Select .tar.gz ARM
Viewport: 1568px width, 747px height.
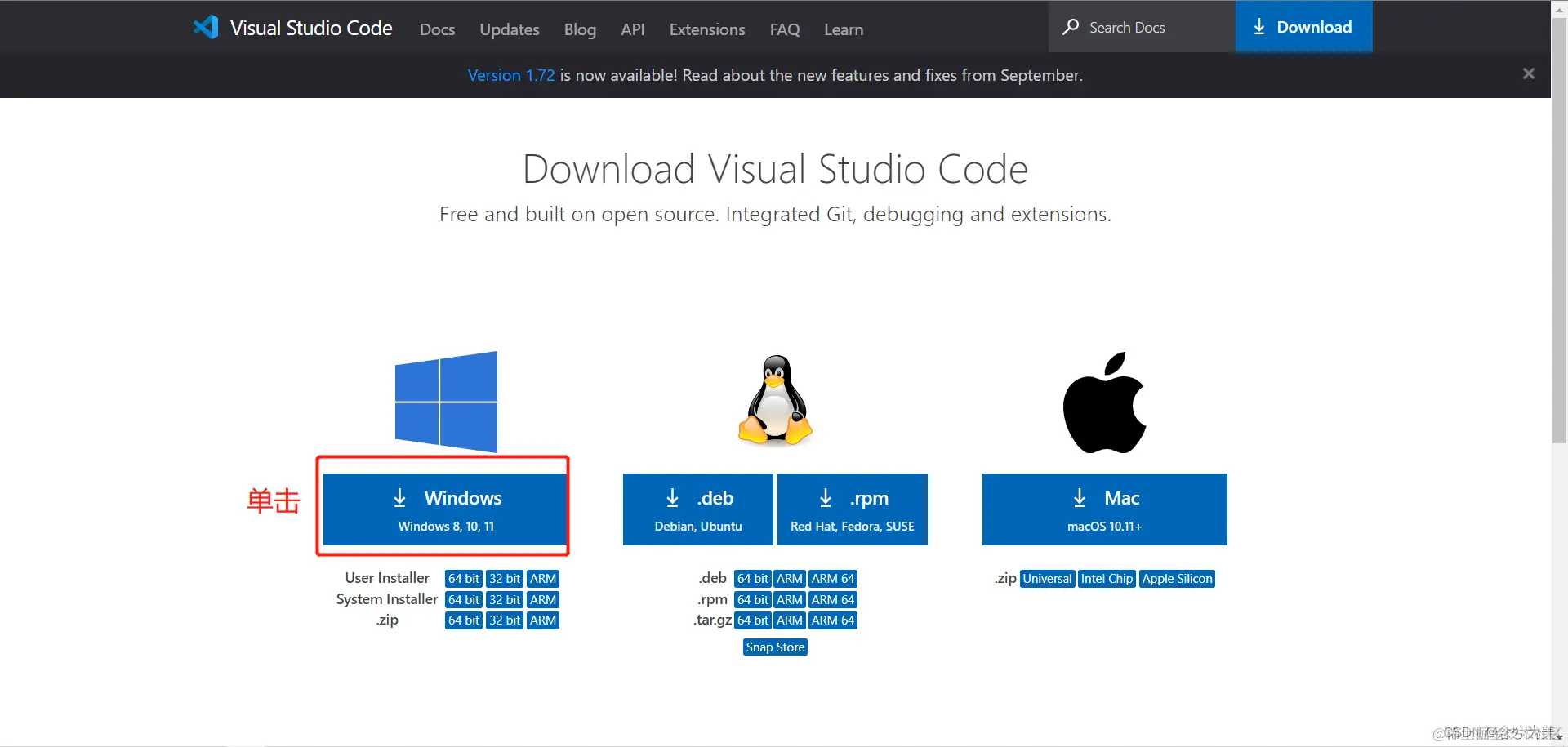[x=790, y=620]
